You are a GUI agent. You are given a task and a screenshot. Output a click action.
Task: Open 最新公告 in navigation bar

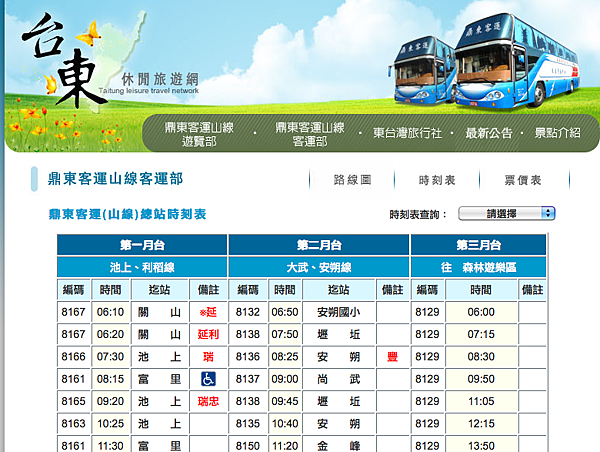pos(489,133)
